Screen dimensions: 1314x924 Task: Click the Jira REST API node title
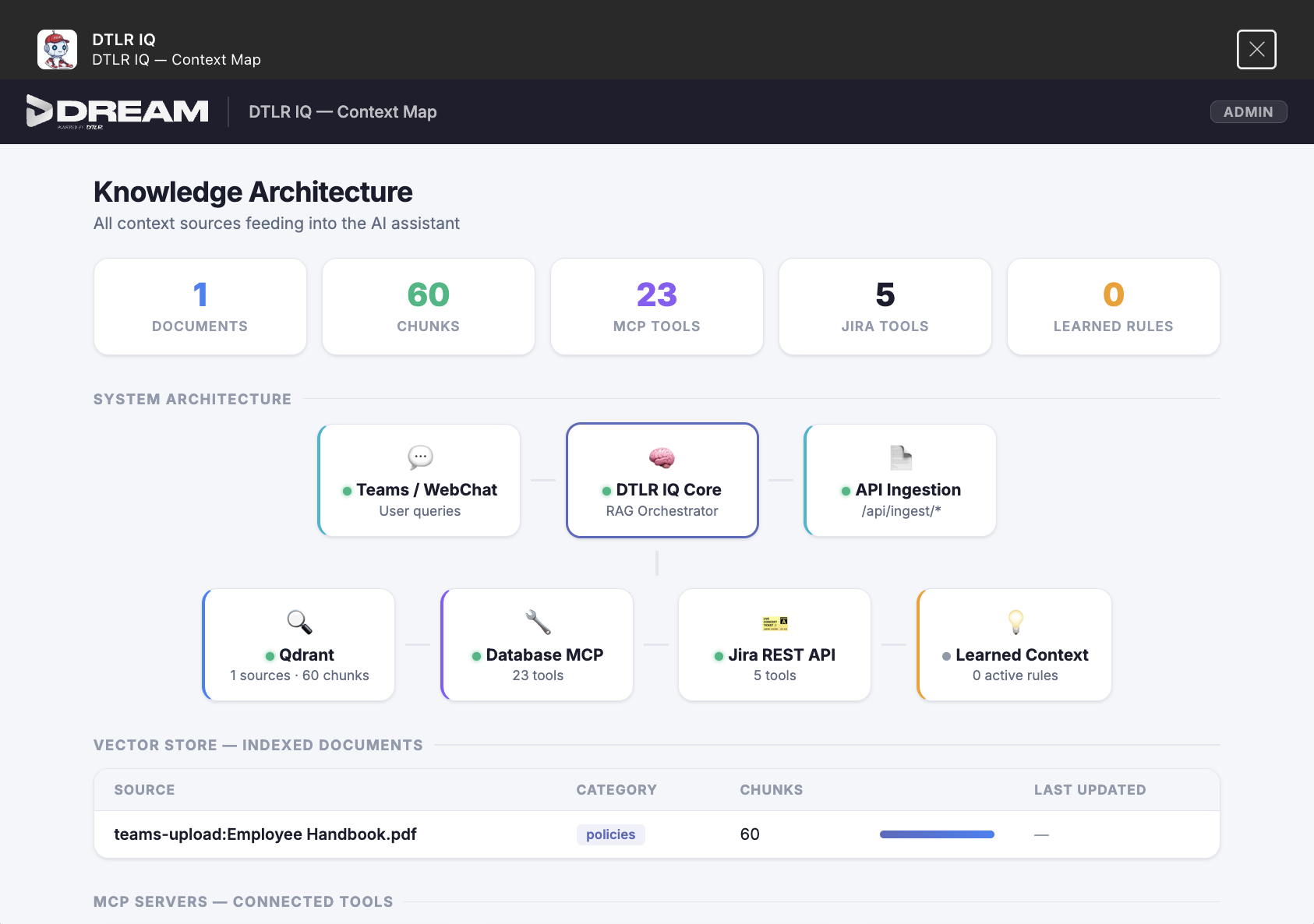[x=782, y=655]
